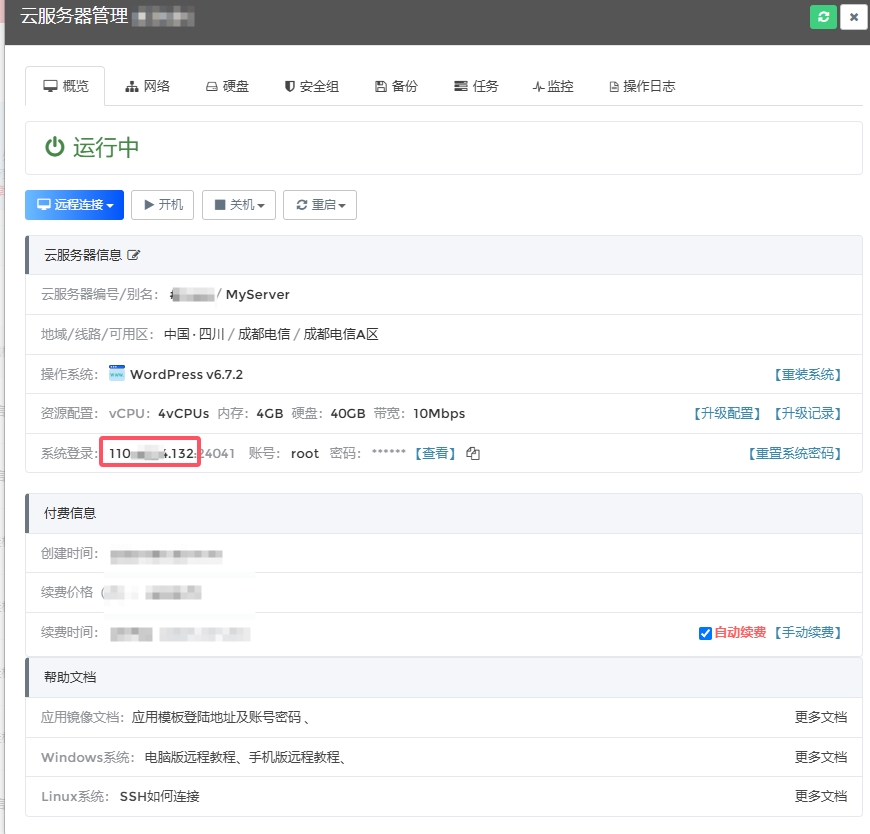Click 查看 to reveal the password
Image resolution: width=870 pixels, height=834 pixels.
[x=435, y=453]
